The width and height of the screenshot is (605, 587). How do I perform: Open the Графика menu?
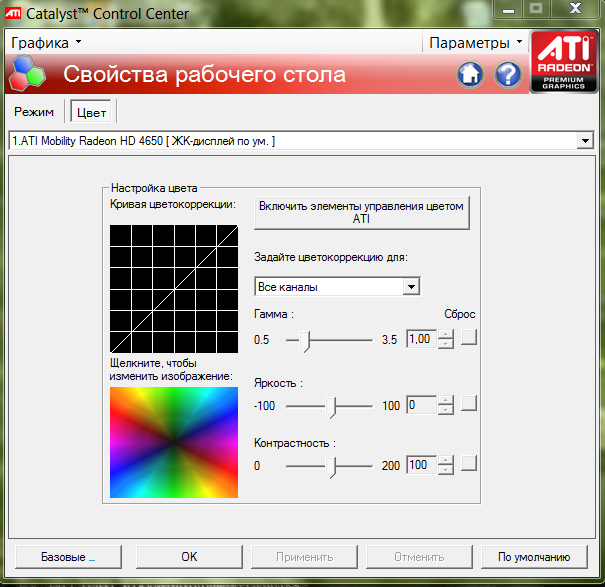pos(46,42)
